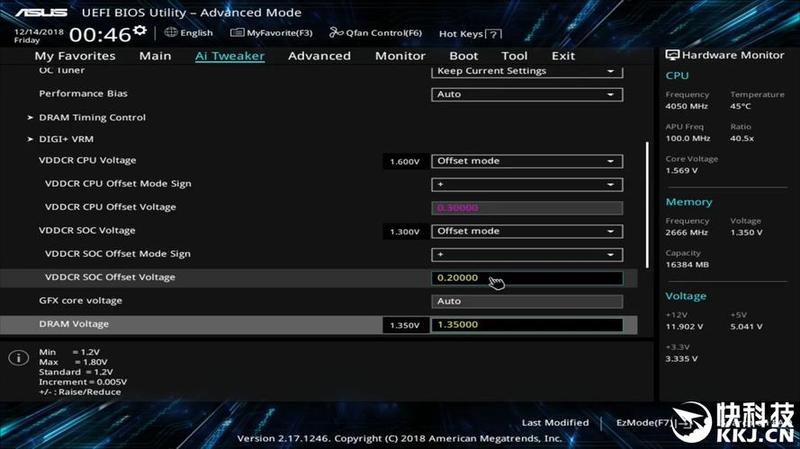
Task: Open VDDCR SOC Offset Mode Sign dropdown
Action: point(527,254)
